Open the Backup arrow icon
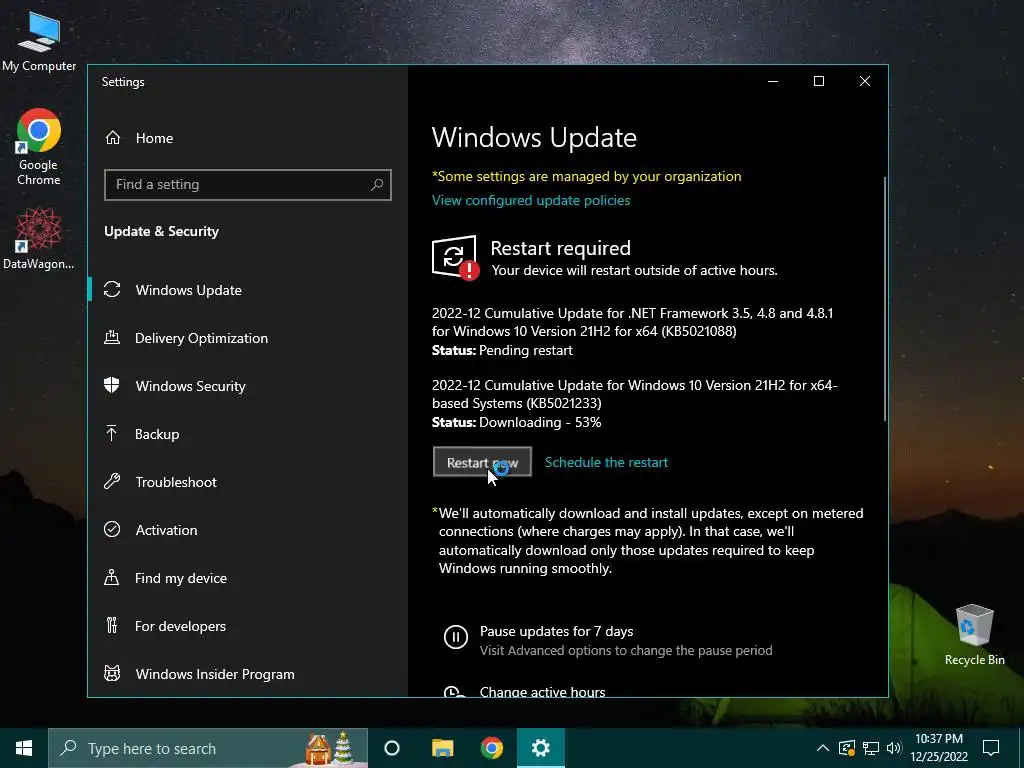 112,433
